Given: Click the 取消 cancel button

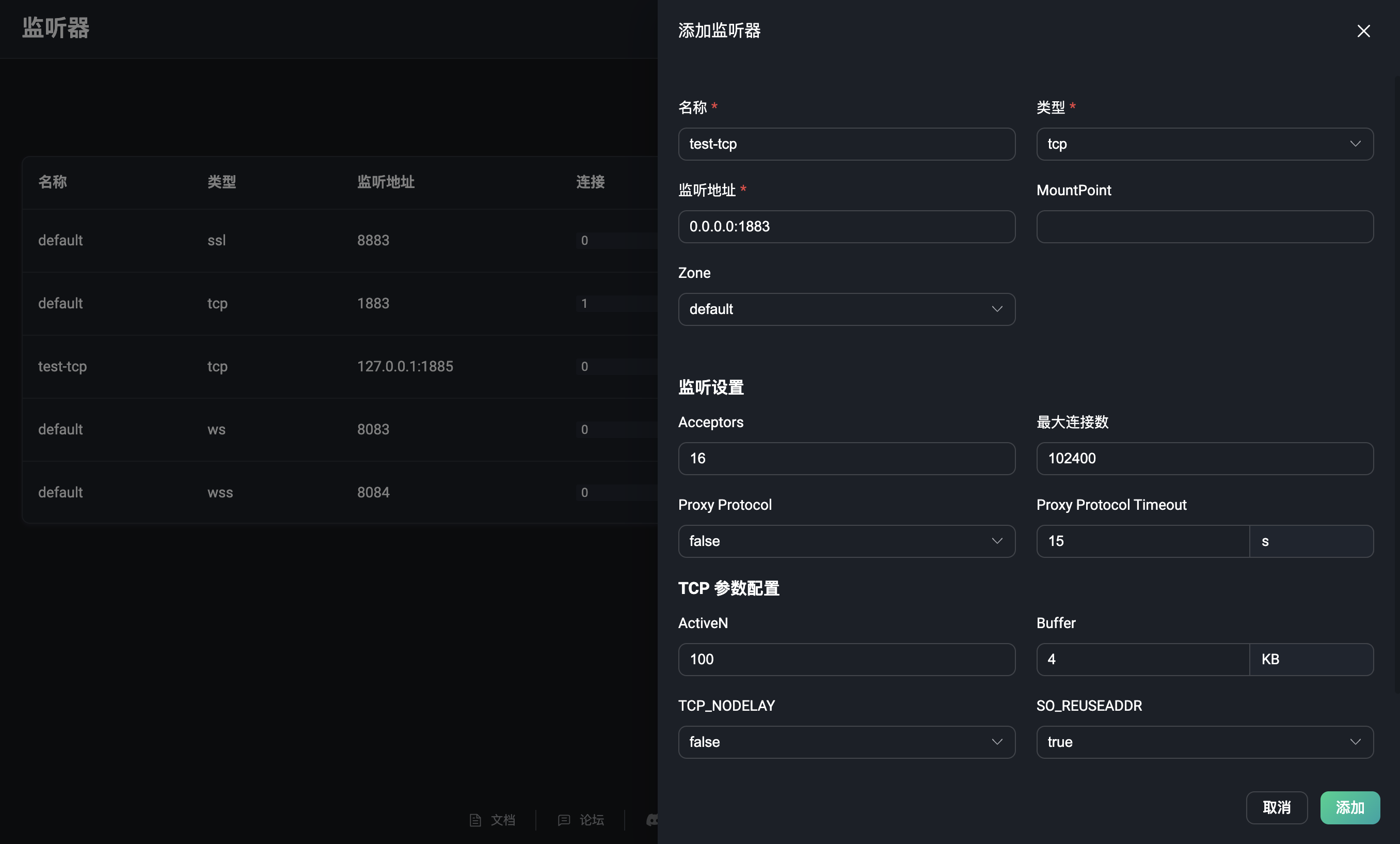Looking at the screenshot, I should click(x=1276, y=808).
